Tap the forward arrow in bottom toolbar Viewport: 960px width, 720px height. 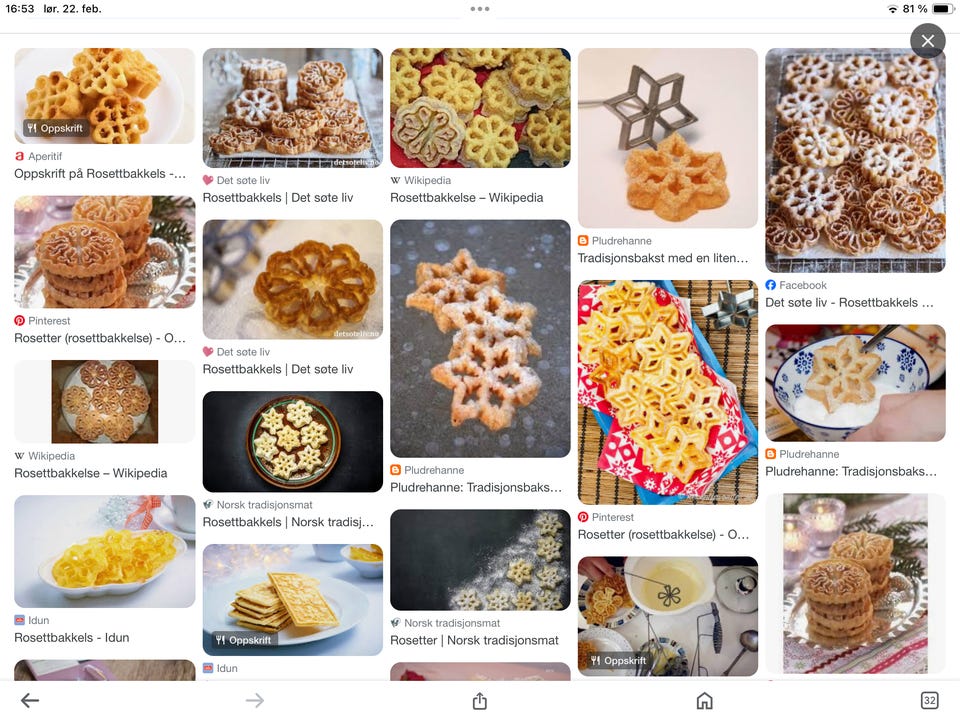255,700
